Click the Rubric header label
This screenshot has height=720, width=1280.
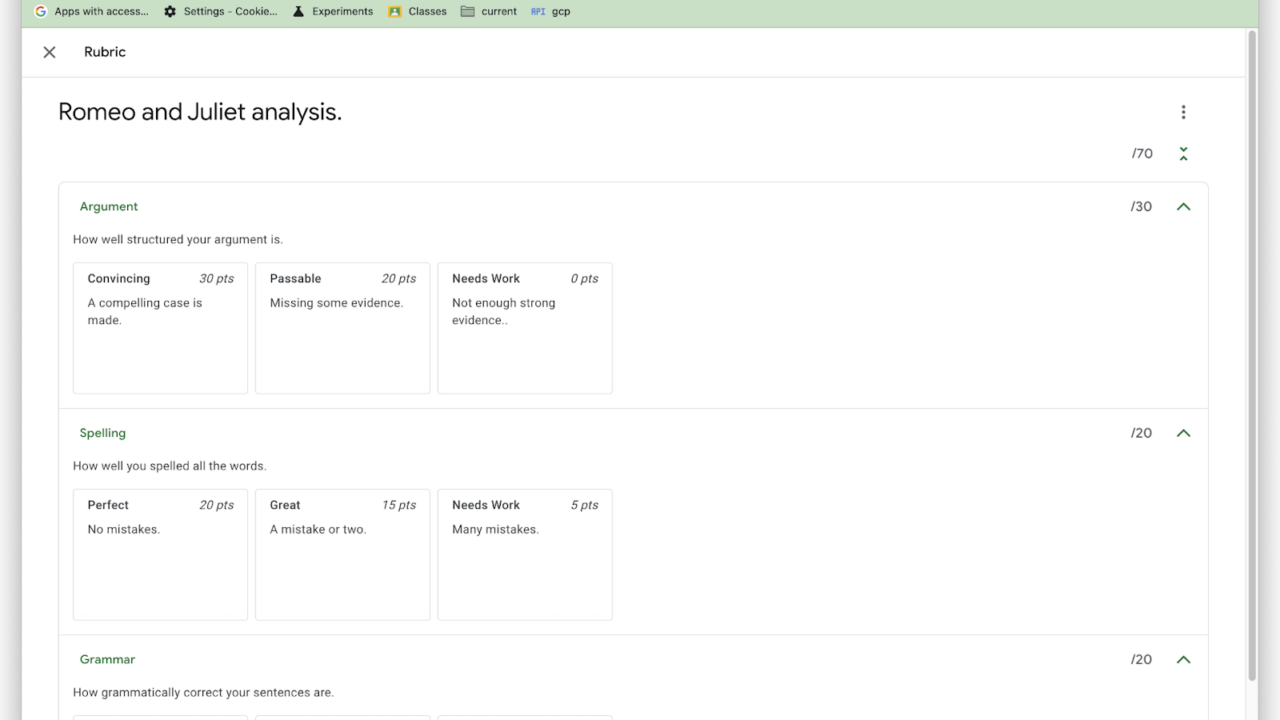(105, 52)
